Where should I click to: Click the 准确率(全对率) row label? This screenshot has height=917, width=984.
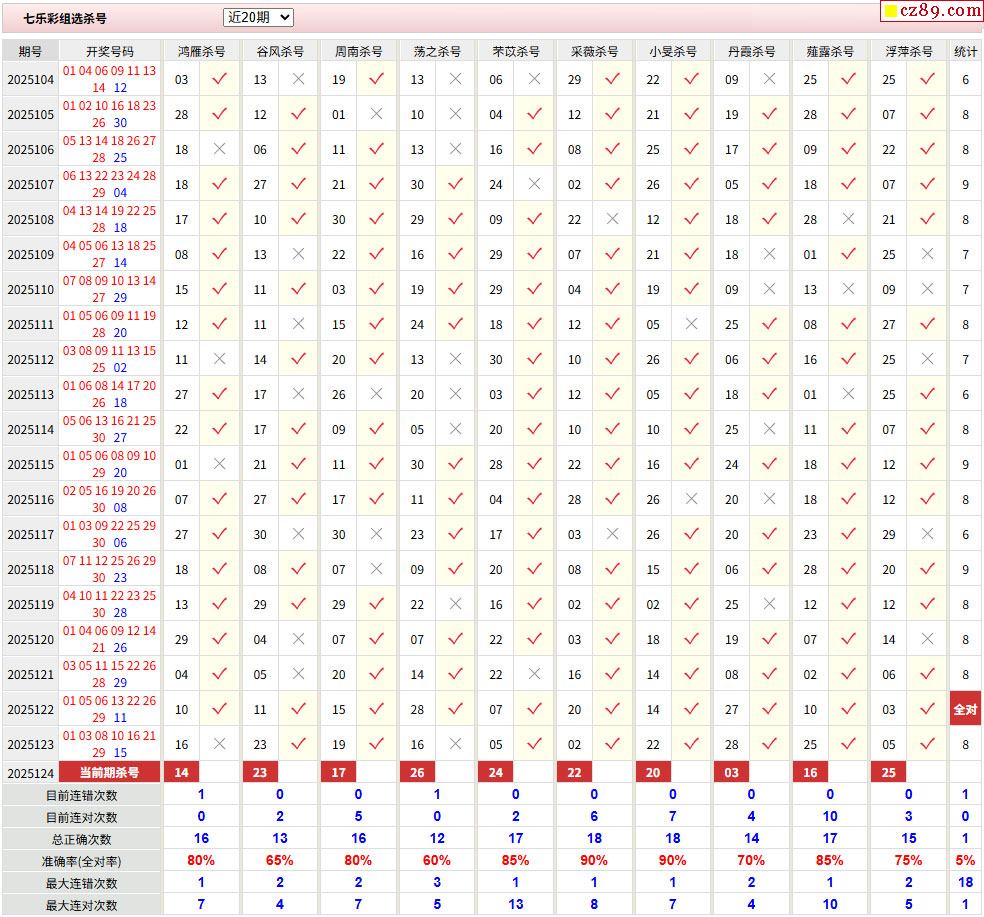click(81, 861)
